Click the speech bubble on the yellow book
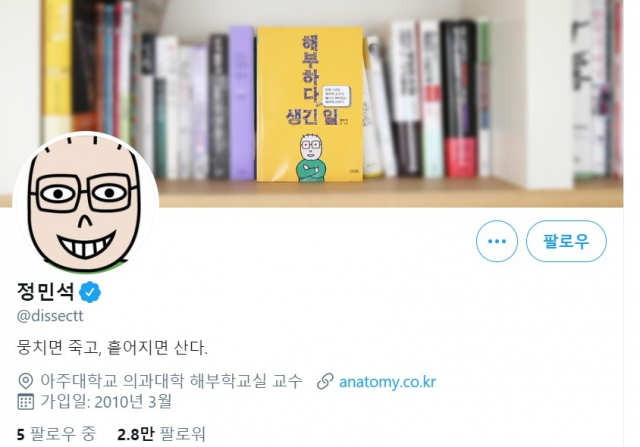 336,96
